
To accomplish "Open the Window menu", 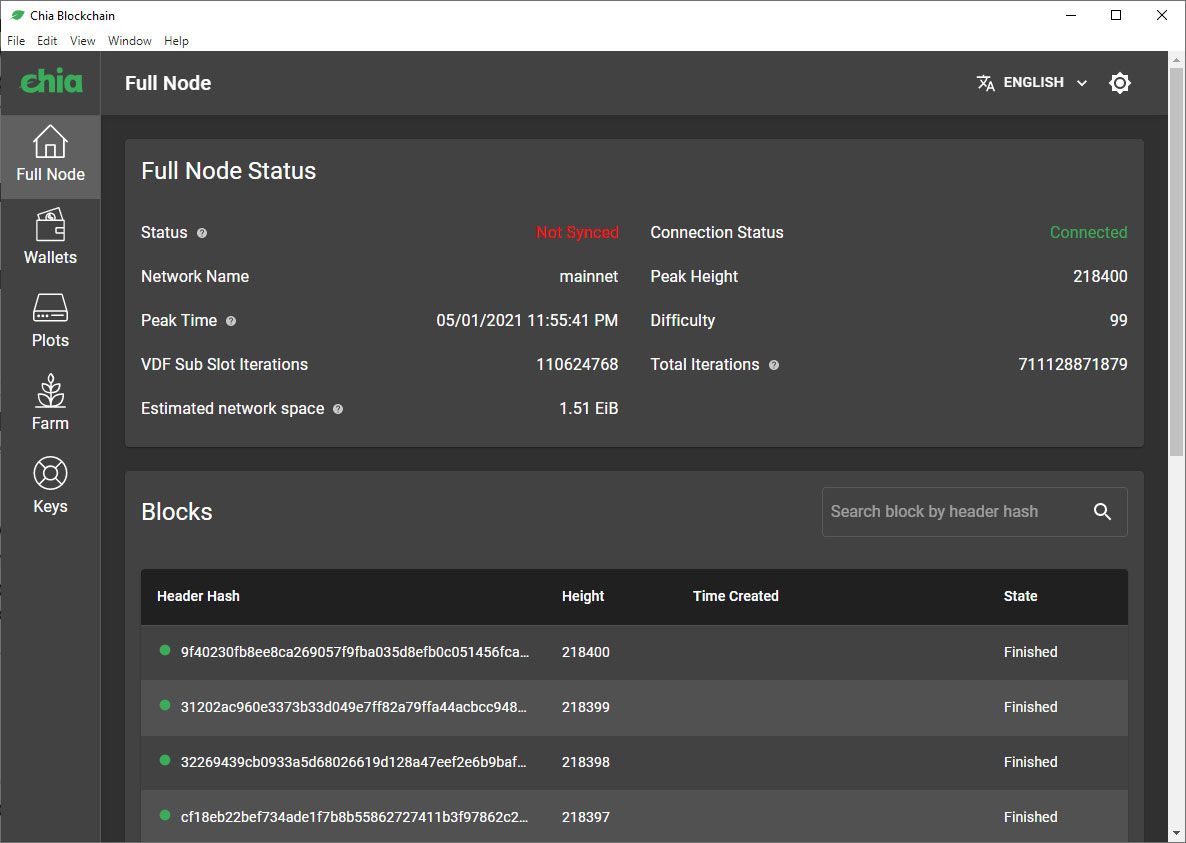I will [x=130, y=41].
